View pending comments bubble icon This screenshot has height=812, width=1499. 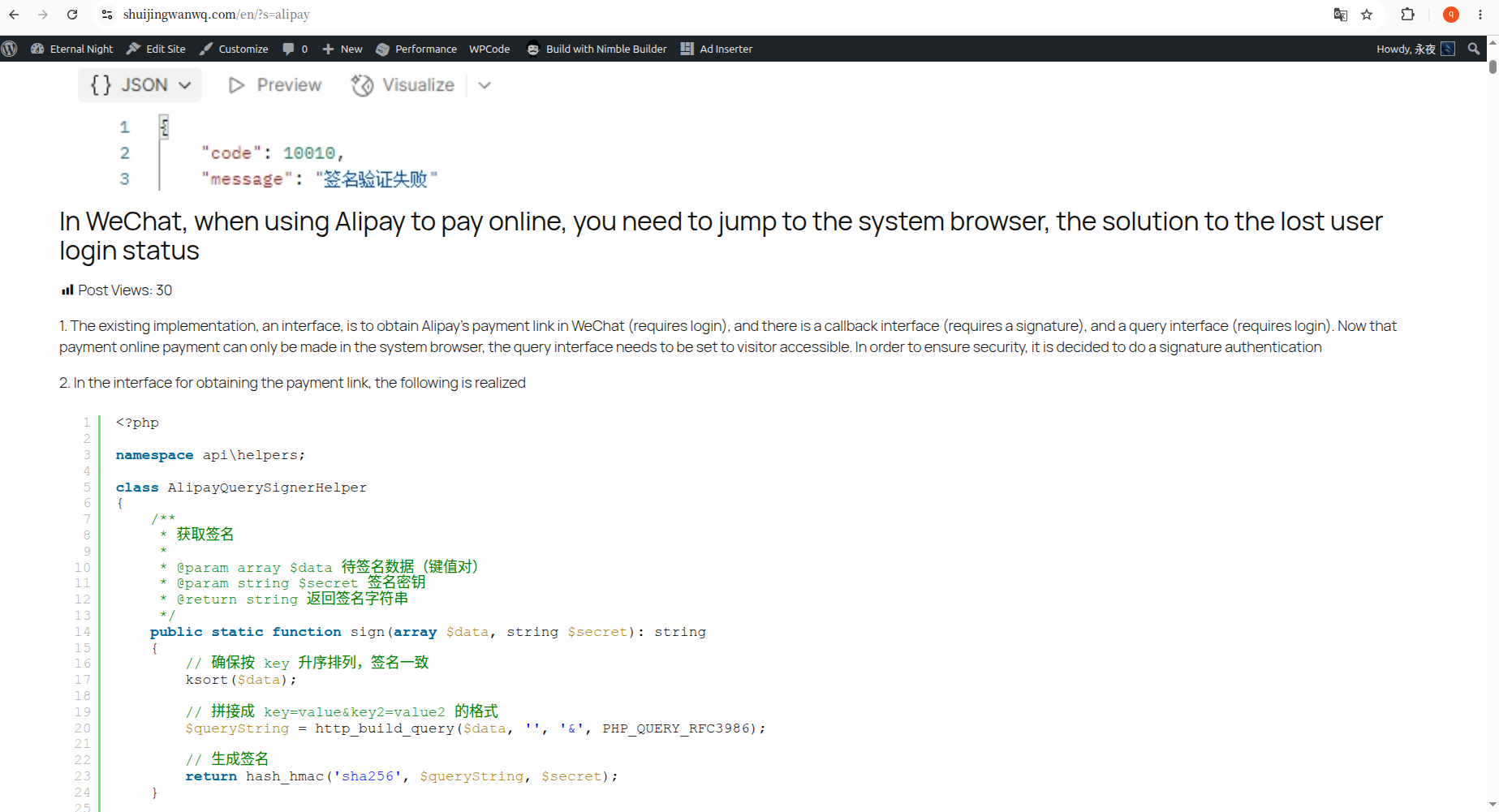288,49
